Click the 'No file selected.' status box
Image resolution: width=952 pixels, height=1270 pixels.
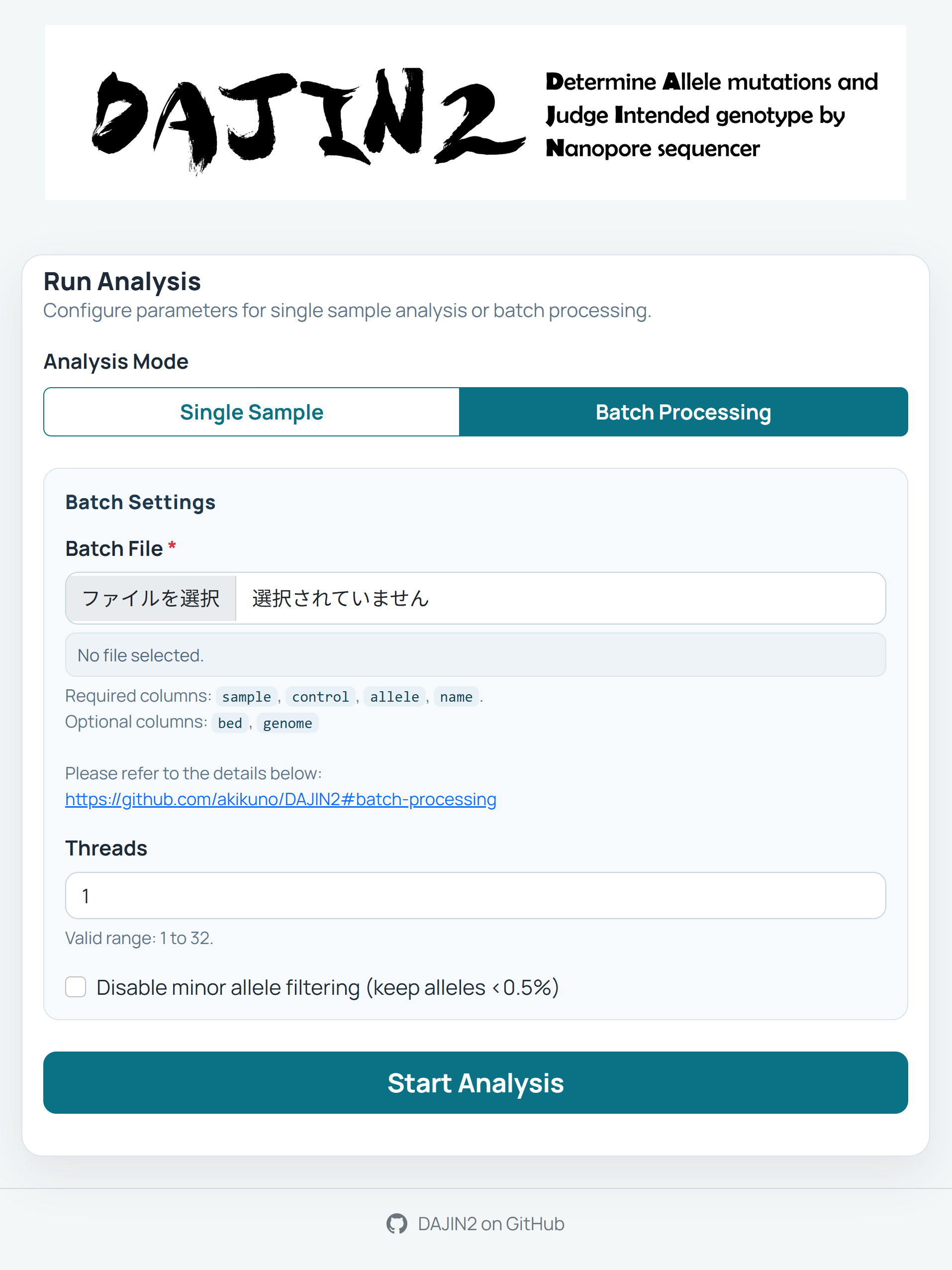475,655
